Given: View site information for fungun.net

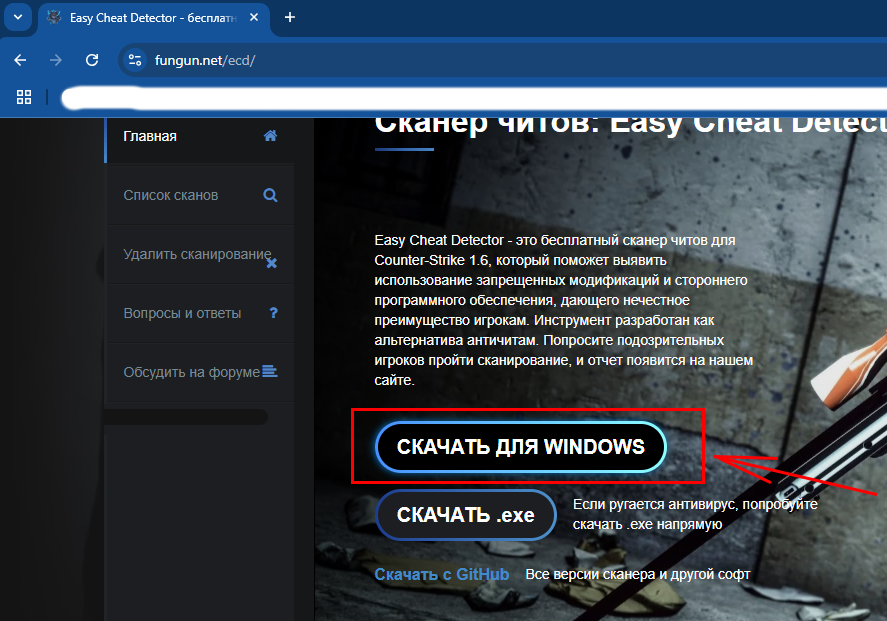Looking at the screenshot, I should (135, 60).
